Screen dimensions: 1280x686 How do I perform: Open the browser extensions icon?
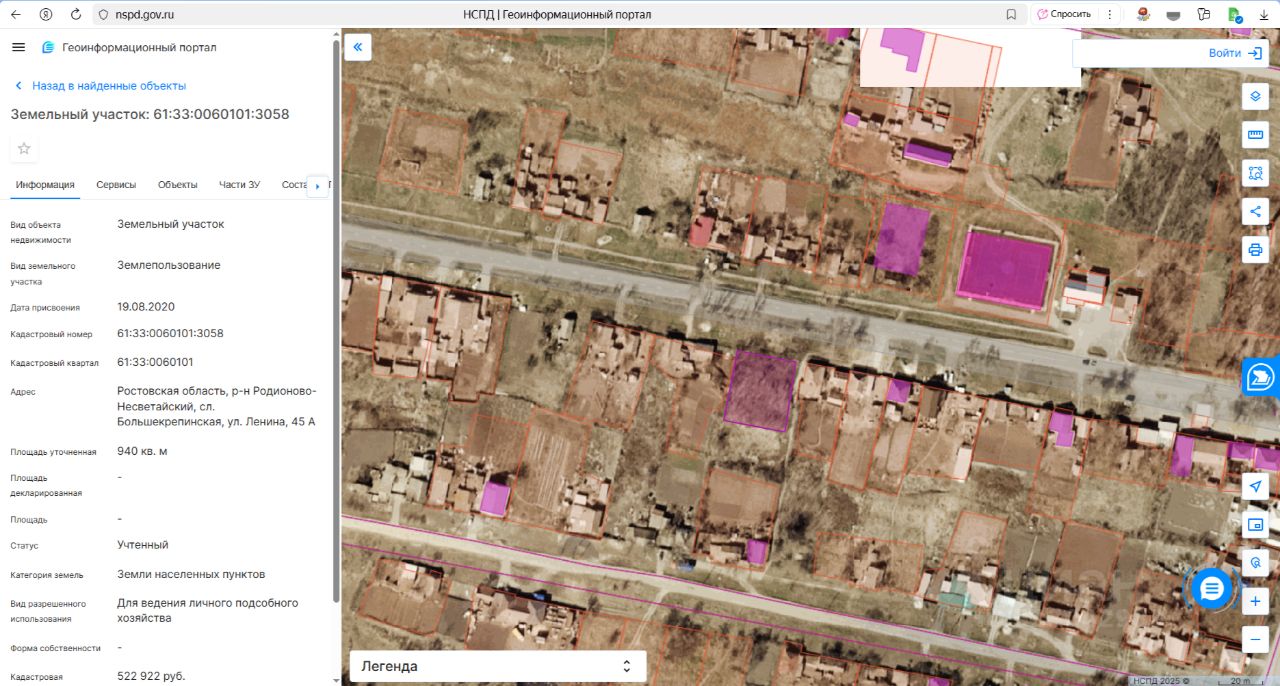pos(1203,14)
